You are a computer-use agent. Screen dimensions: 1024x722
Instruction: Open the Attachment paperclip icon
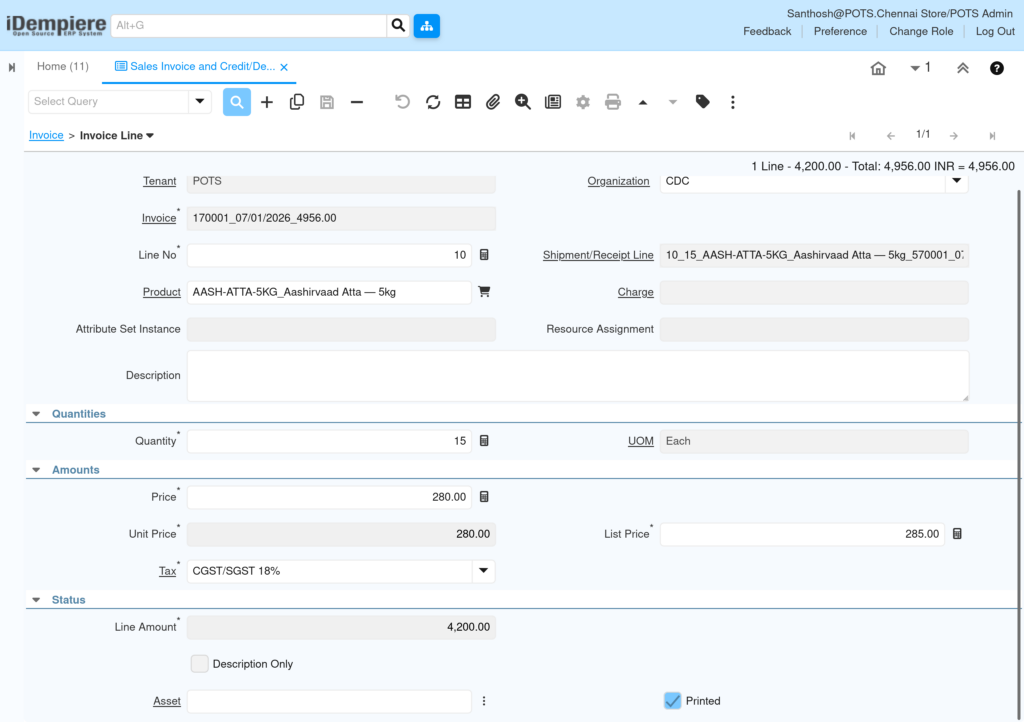pos(492,102)
